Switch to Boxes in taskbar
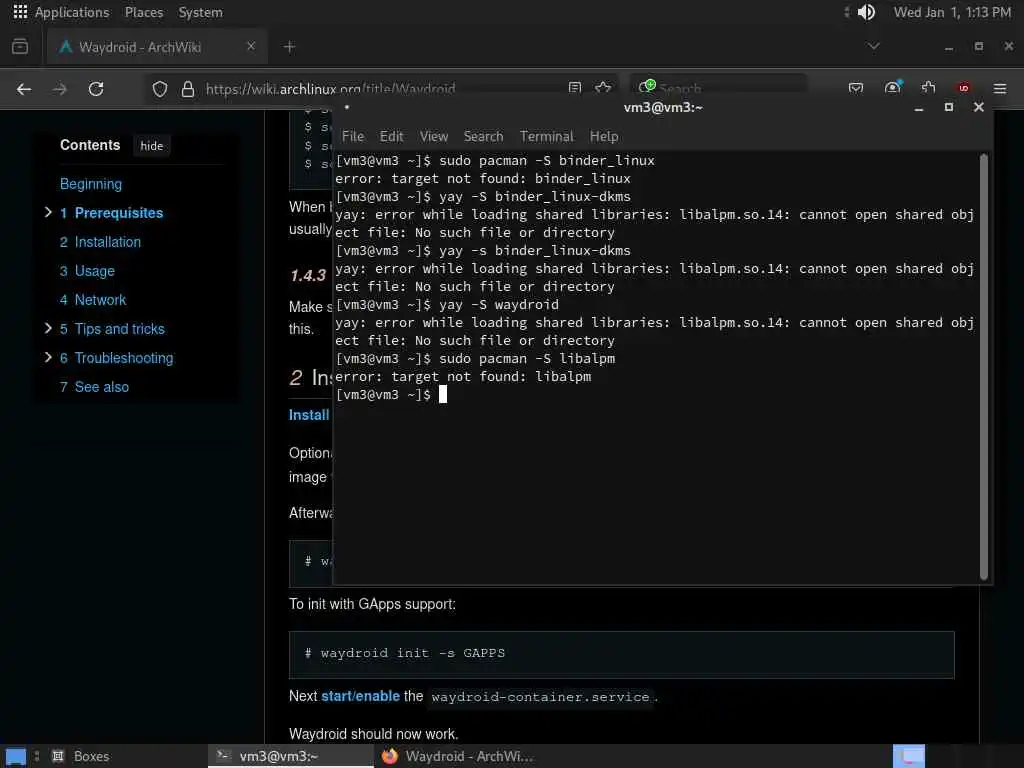The image size is (1024, 768). 81,756
